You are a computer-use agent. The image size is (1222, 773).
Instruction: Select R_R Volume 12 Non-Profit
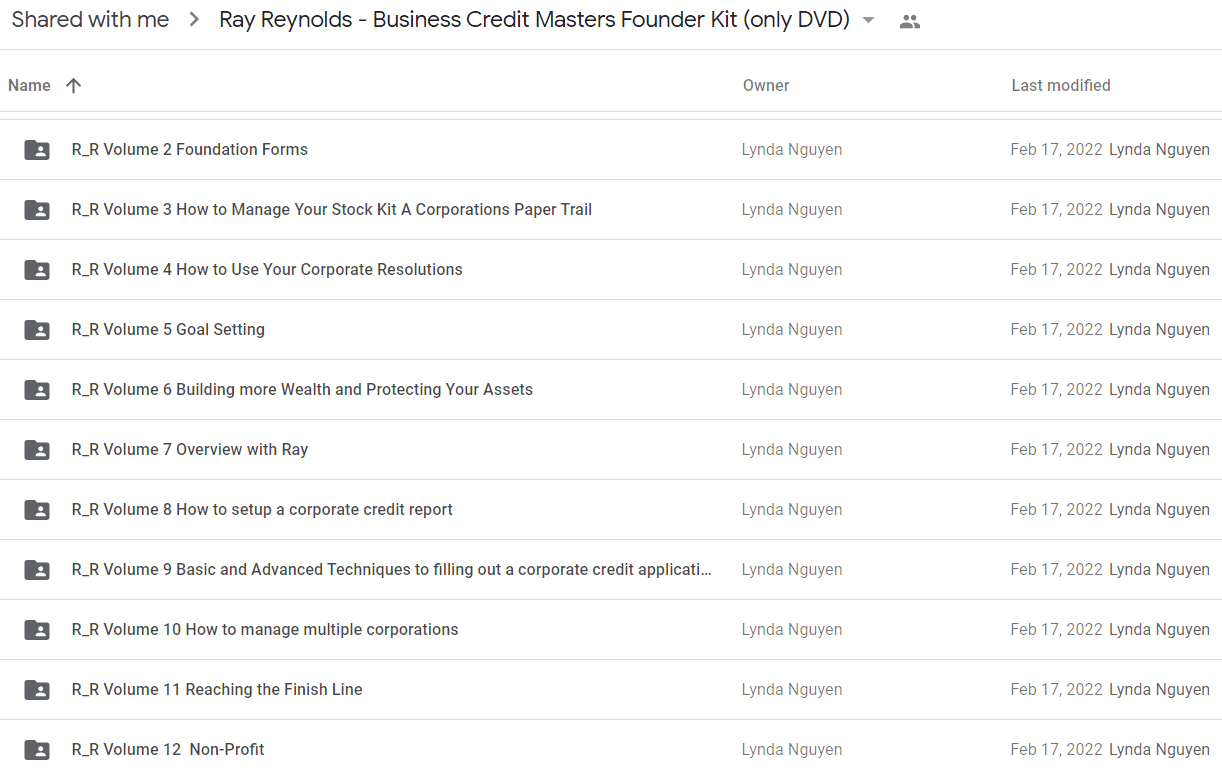click(168, 750)
